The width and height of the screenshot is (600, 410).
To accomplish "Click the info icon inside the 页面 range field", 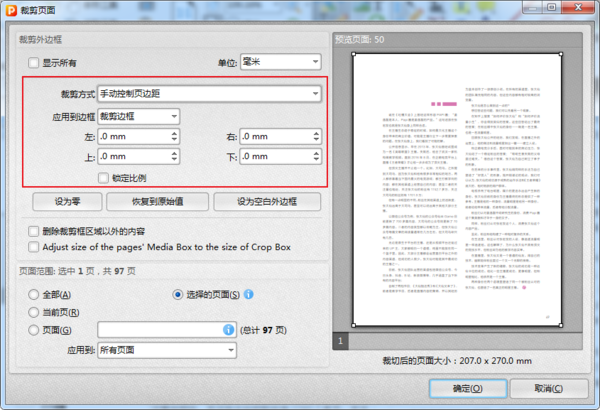I will (x=228, y=330).
